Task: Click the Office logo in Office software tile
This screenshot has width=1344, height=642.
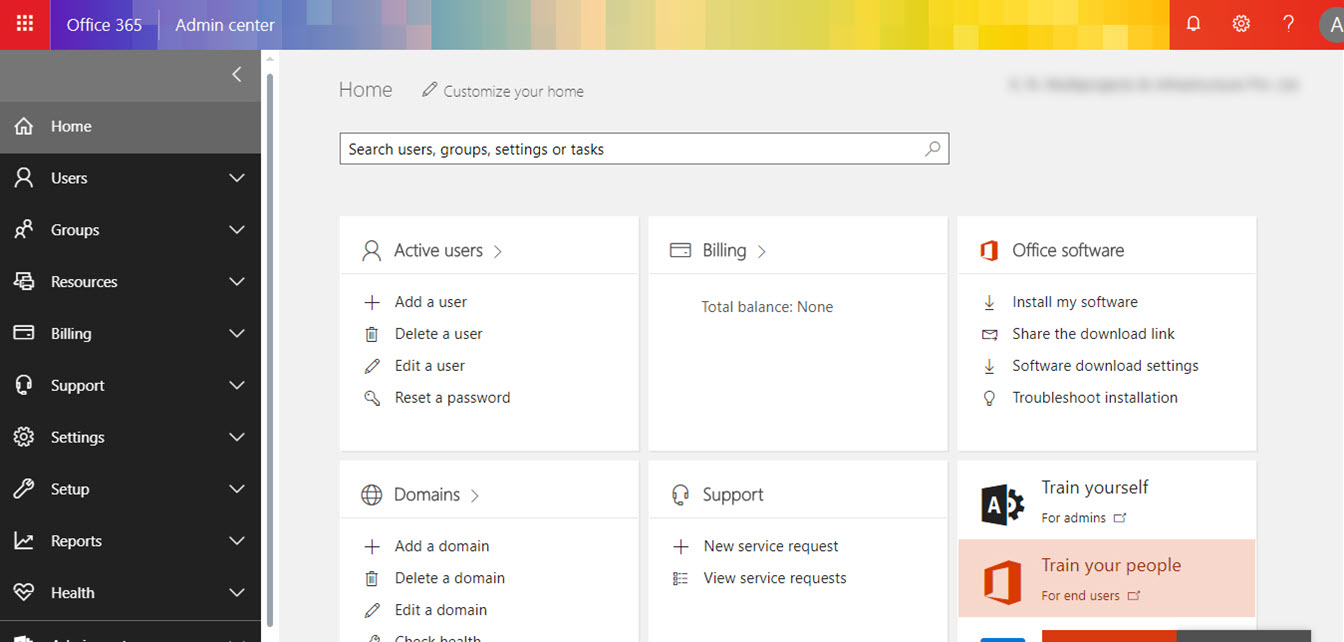Action: tap(989, 251)
